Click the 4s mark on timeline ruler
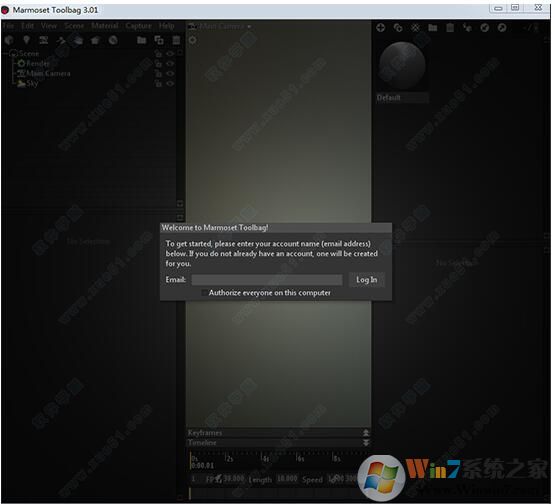 coord(266,459)
